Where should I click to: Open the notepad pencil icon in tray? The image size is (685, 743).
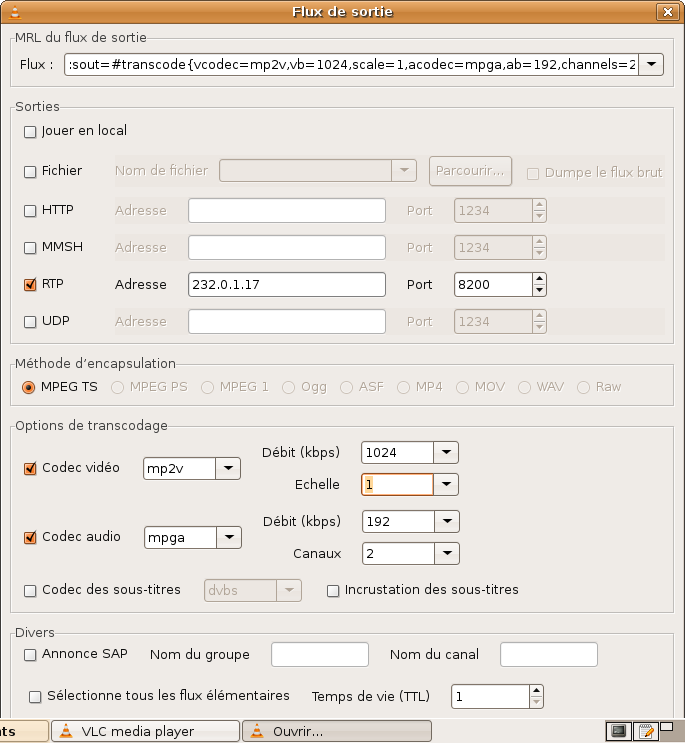pos(646,730)
